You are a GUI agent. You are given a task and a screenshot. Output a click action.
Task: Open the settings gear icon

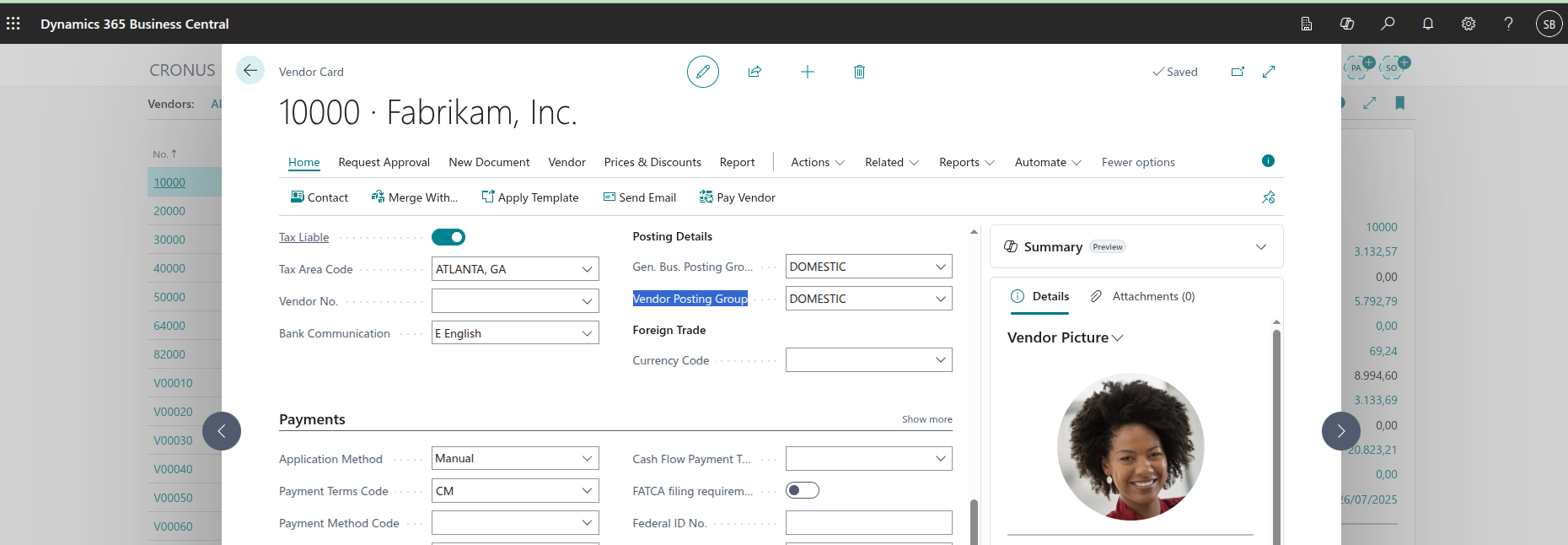[x=1469, y=24]
